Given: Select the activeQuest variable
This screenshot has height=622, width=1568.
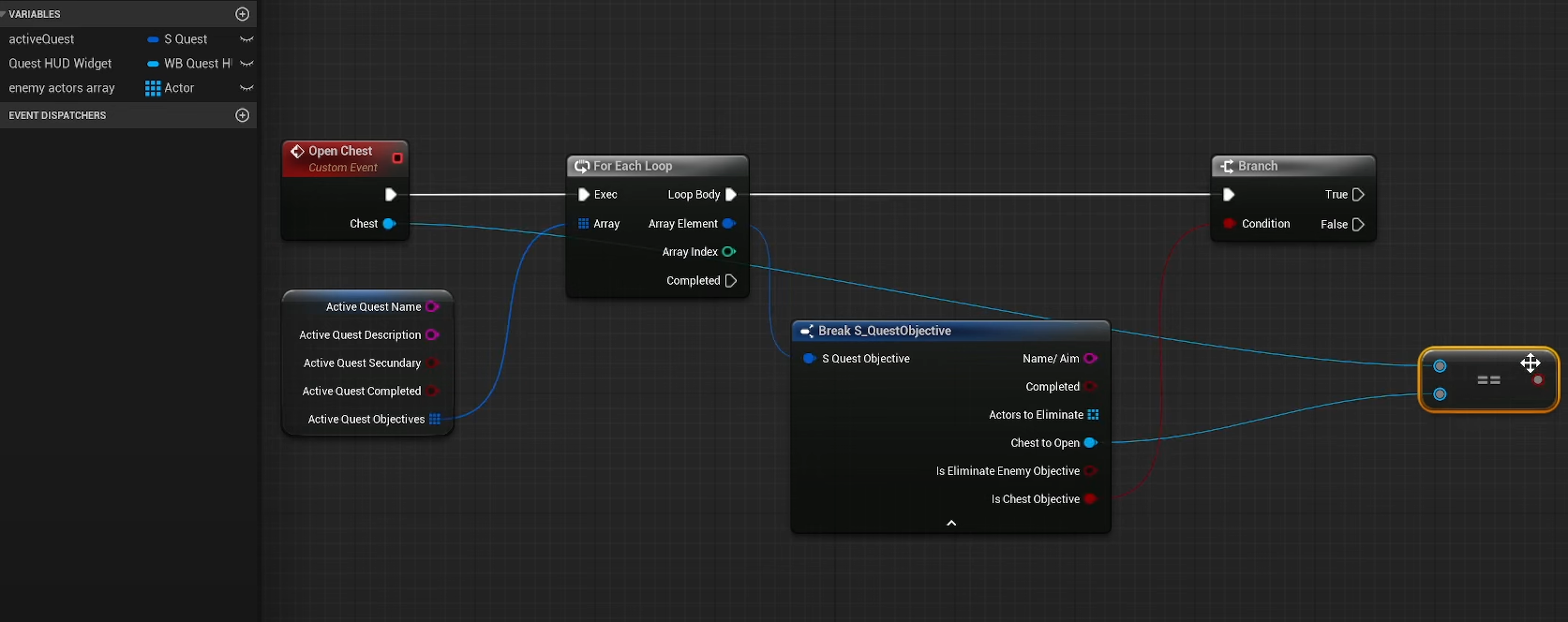Looking at the screenshot, I should tap(42, 39).
